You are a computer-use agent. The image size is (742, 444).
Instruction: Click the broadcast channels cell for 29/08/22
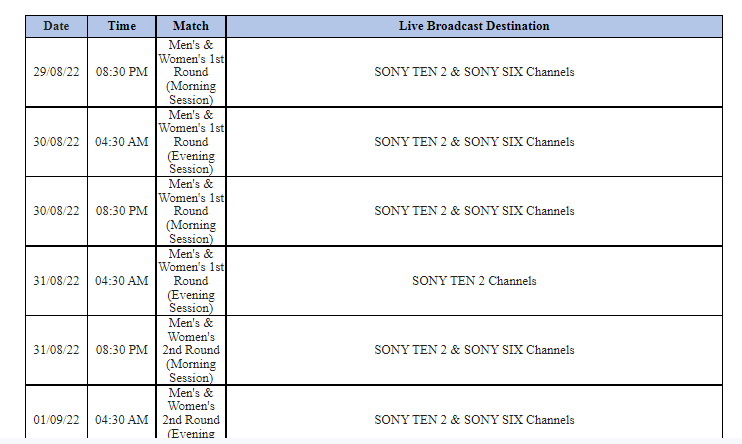(x=474, y=72)
